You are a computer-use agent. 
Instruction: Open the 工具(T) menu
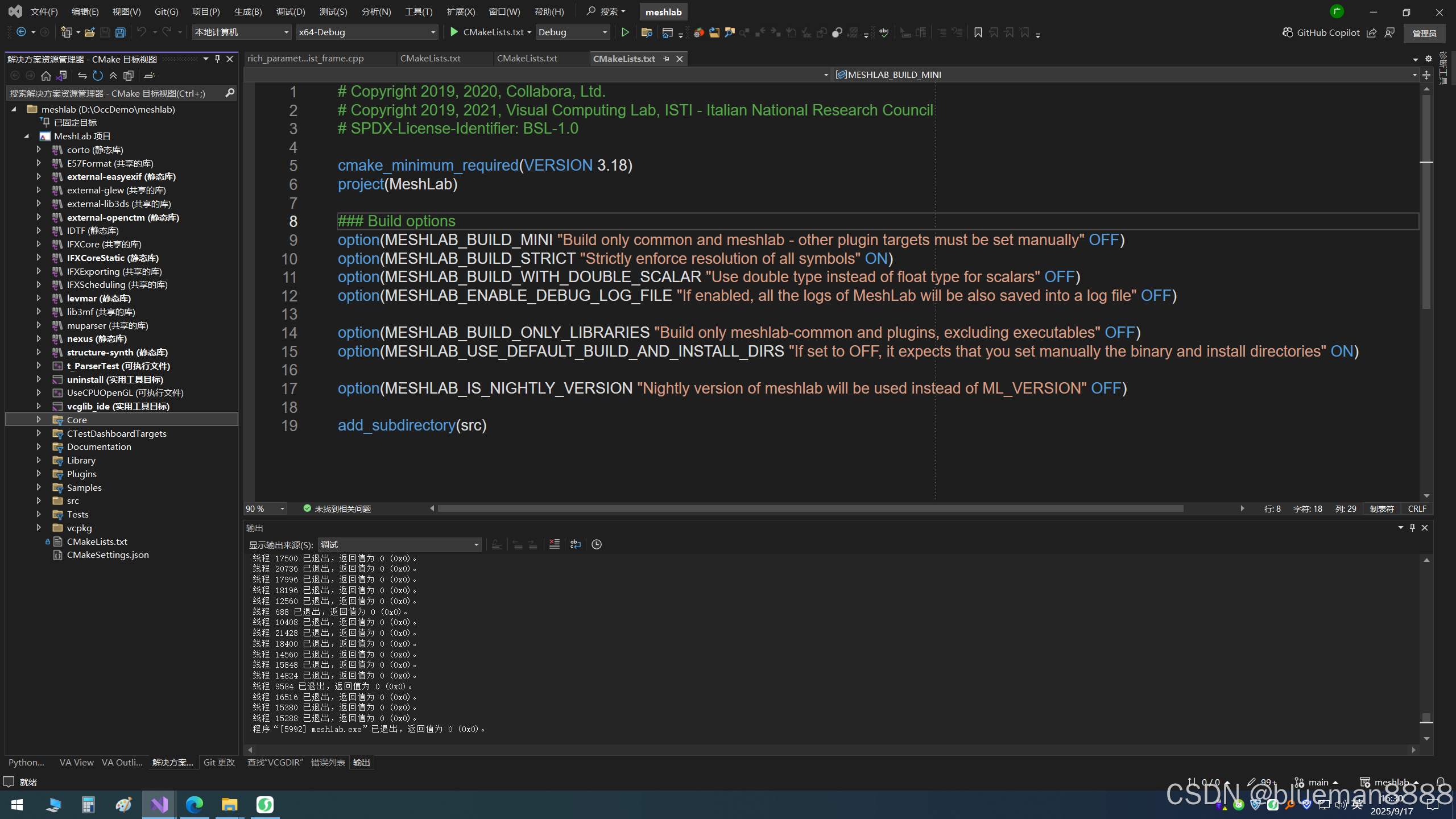419,11
